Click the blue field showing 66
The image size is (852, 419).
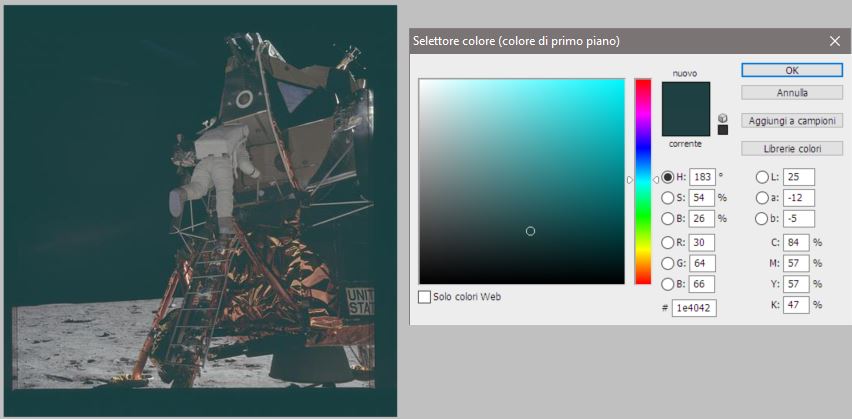coord(702,284)
